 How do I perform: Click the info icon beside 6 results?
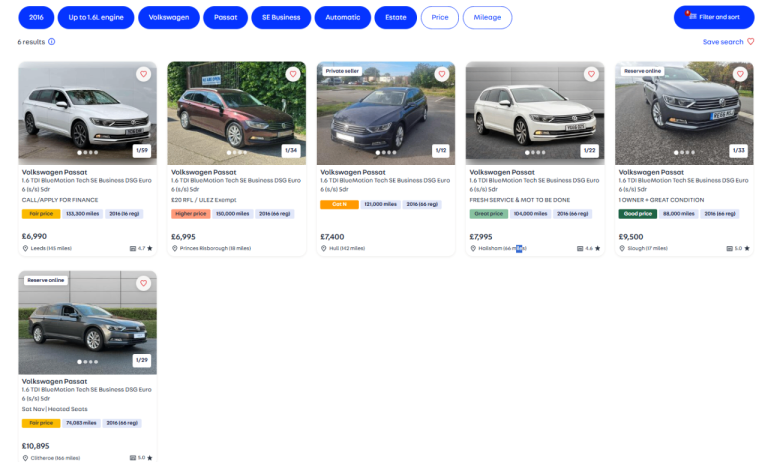(x=52, y=42)
